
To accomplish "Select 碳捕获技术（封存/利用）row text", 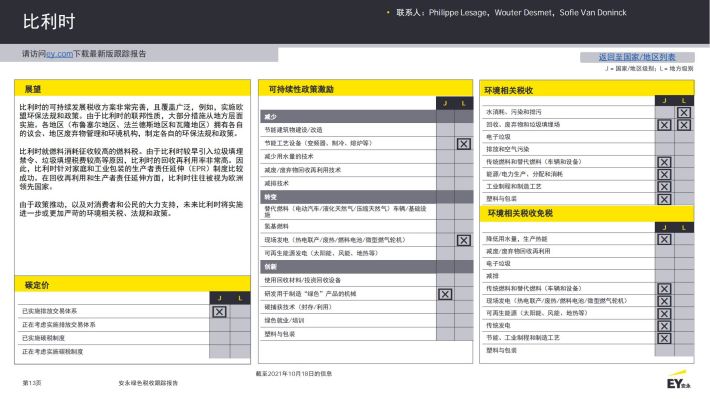I will (298, 307).
